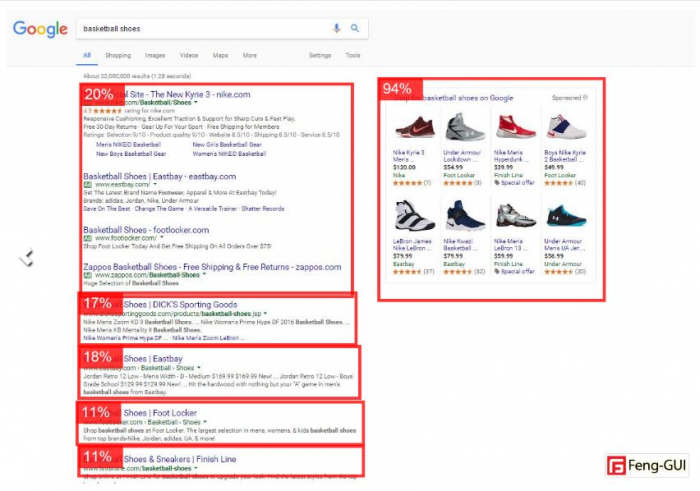700x491 pixels.
Task: Click the LeBron James Nike LeBron shoe image
Action: coord(415,216)
